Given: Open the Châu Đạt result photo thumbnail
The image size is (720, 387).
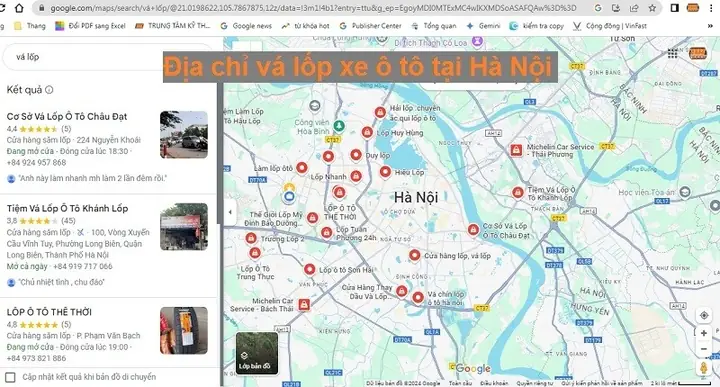Looking at the screenshot, I should pos(184,135).
